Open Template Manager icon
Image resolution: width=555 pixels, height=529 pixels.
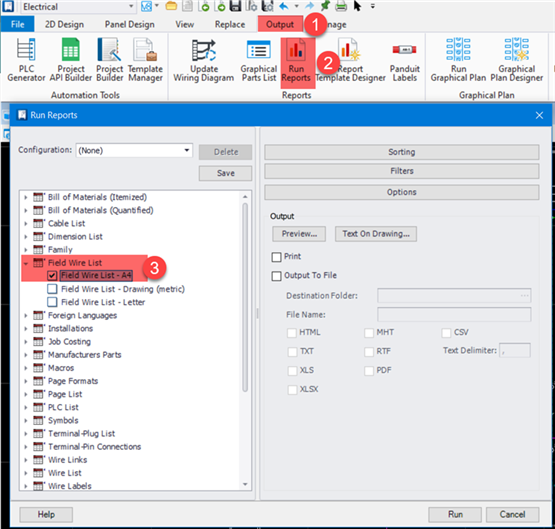[145, 60]
